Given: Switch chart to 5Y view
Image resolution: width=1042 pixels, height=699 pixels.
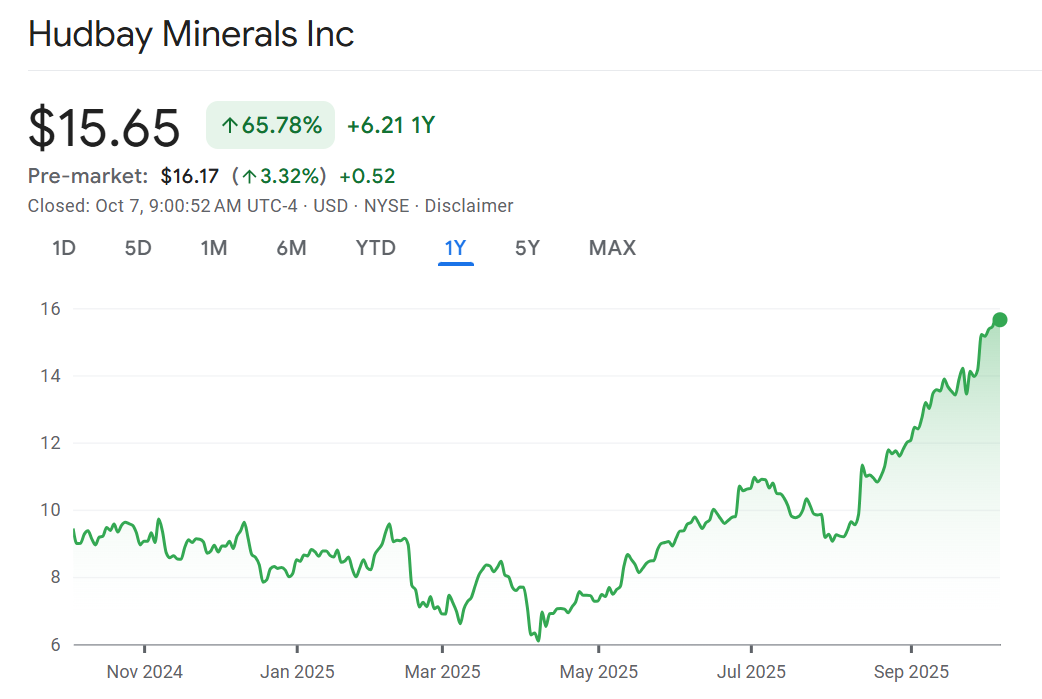Looking at the screenshot, I should point(527,248).
